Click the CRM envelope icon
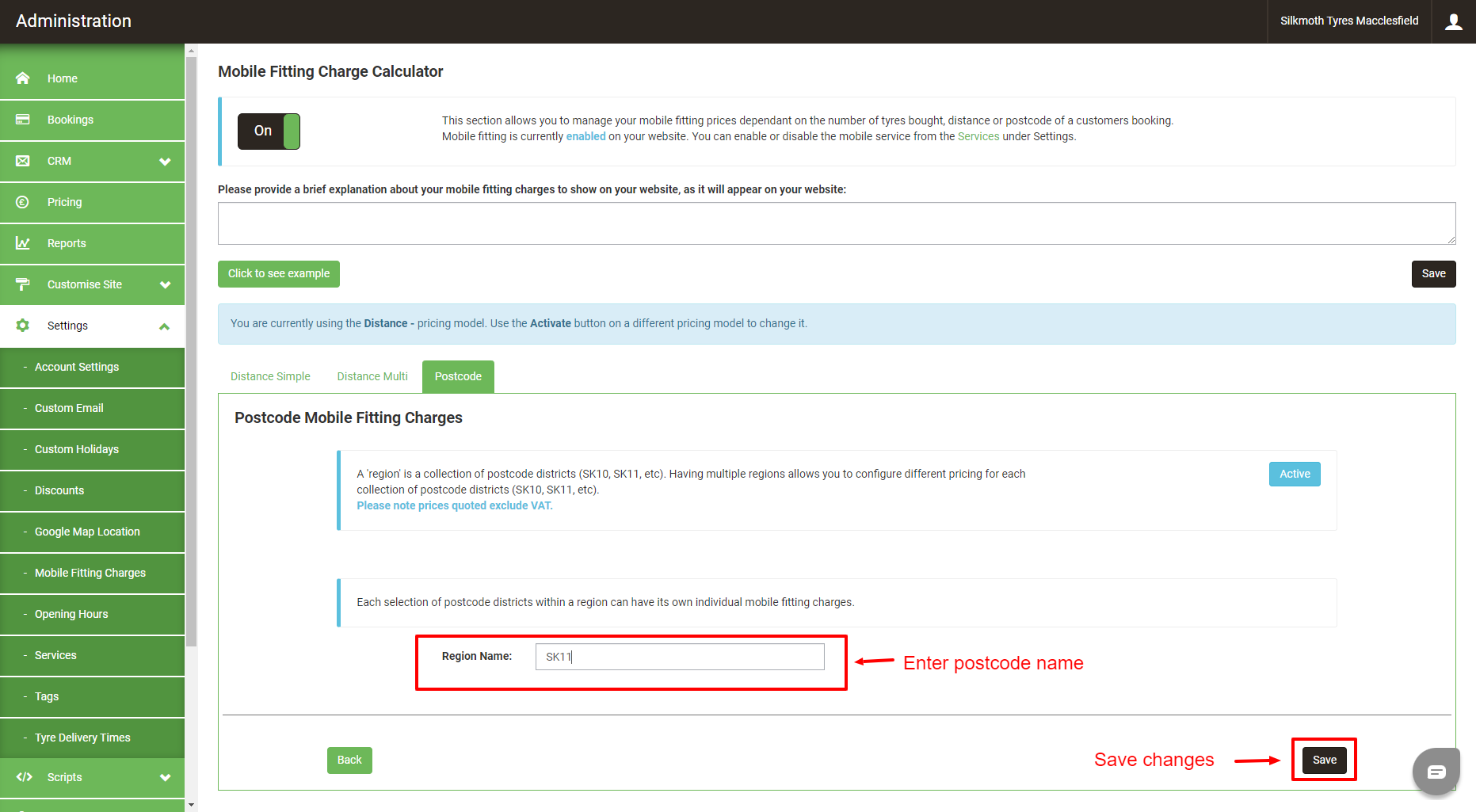Image resolution: width=1476 pixels, height=812 pixels. 23,161
